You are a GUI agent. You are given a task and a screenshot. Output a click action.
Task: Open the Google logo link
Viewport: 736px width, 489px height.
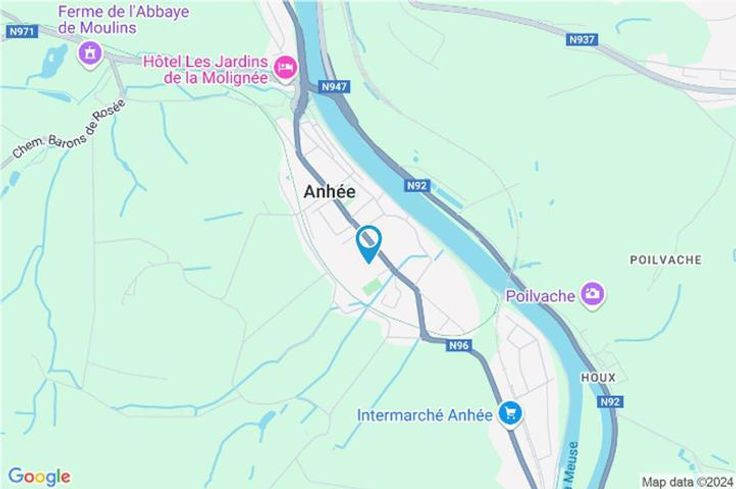click(40, 476)
